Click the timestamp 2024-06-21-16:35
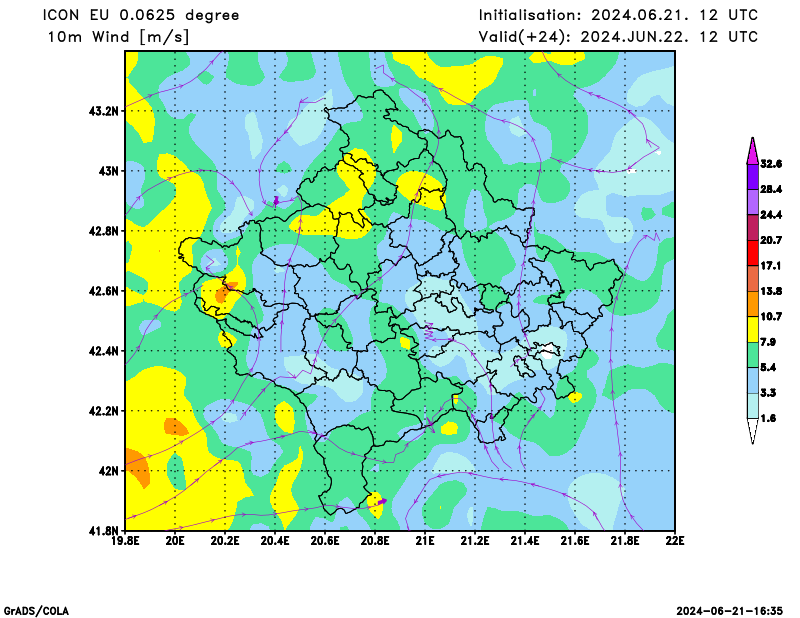This screenshot has height=618, width=800. click(x=729, y=611)
